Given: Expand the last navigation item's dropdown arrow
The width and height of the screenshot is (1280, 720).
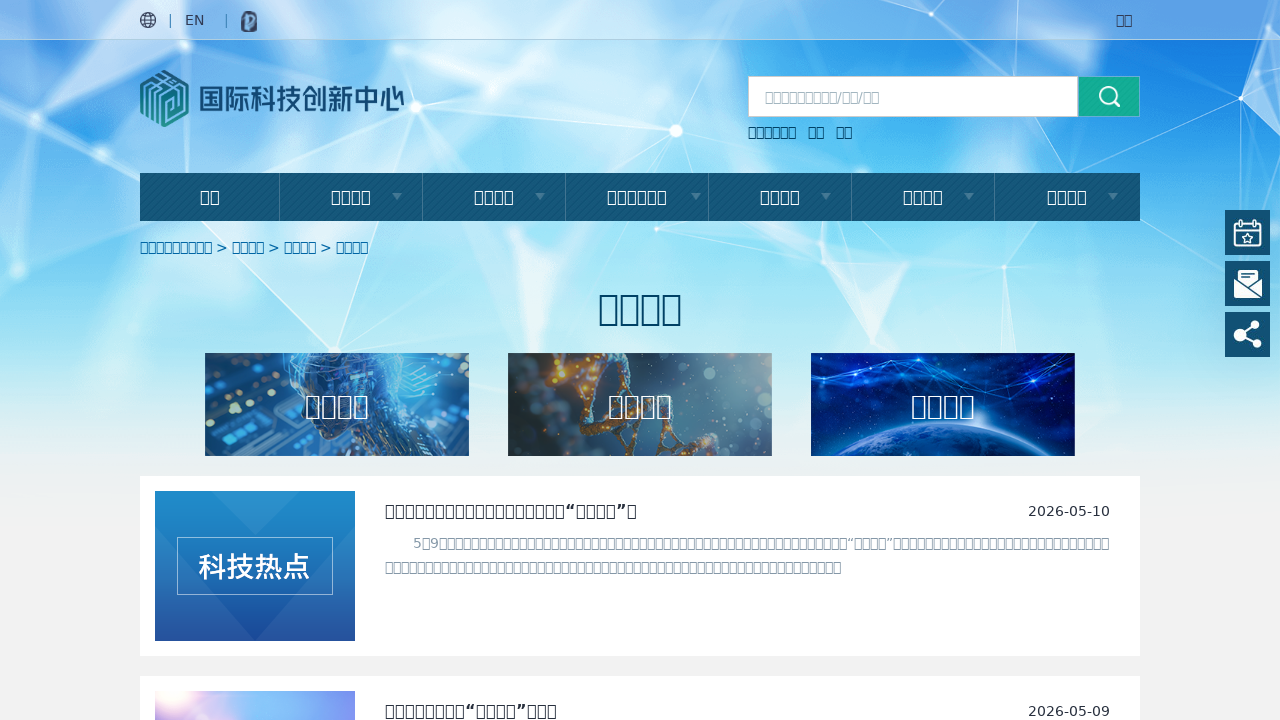Looking at the screenshot, I should 1113,197.
